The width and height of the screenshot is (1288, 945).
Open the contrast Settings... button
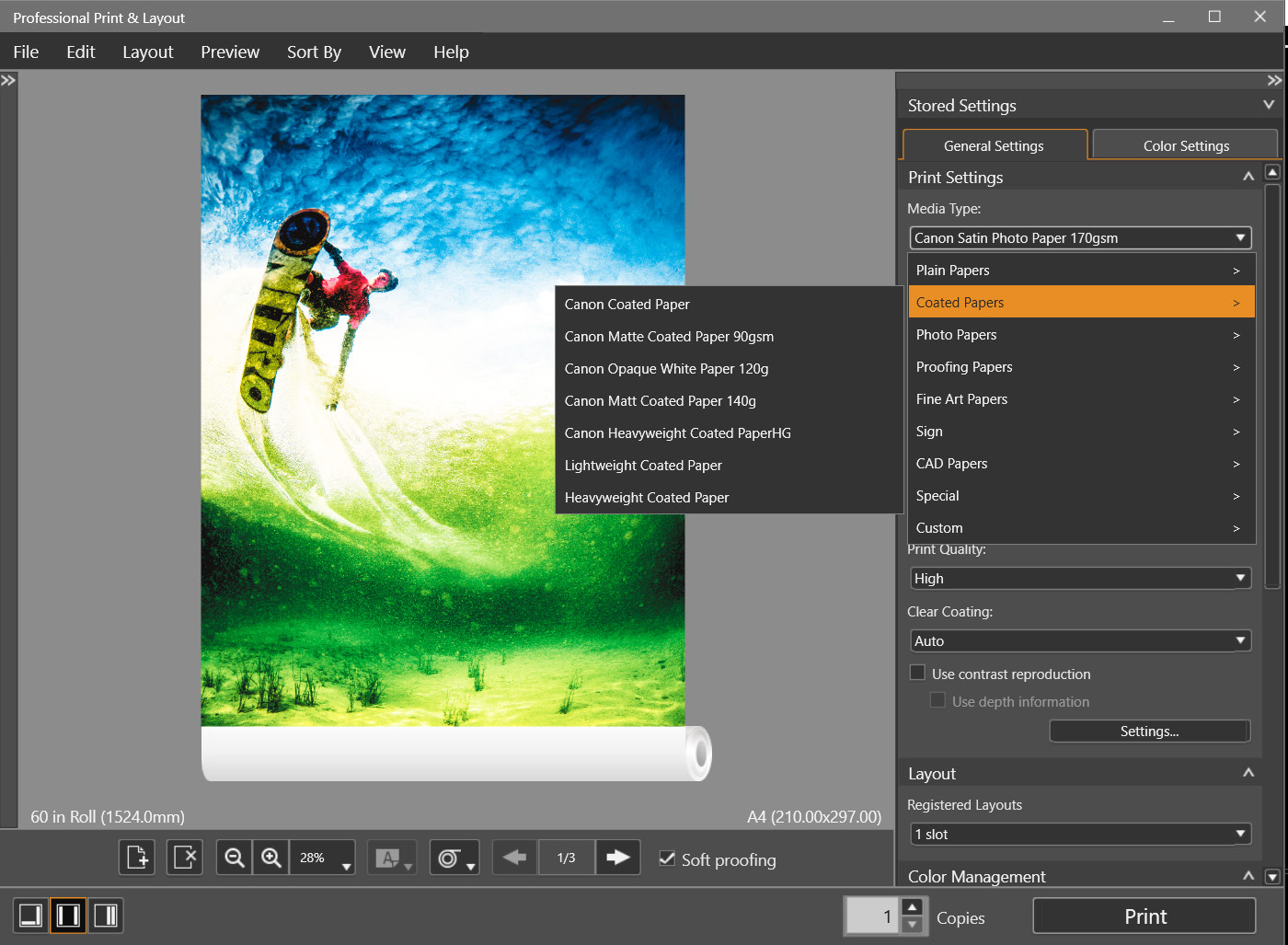click(x=1149, y=732)
